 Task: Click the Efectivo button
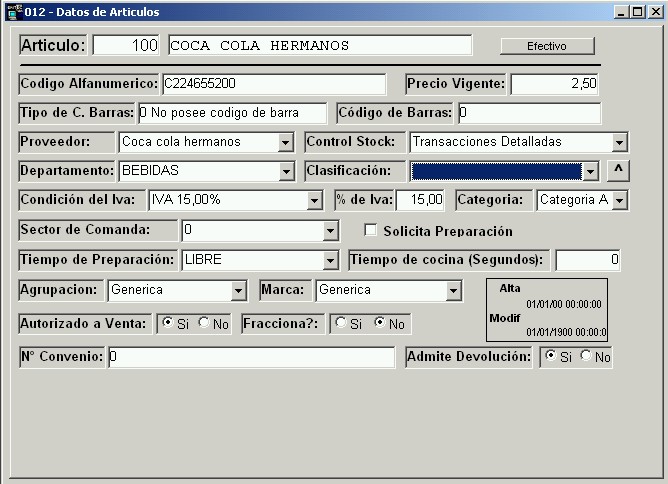(547, 46)
